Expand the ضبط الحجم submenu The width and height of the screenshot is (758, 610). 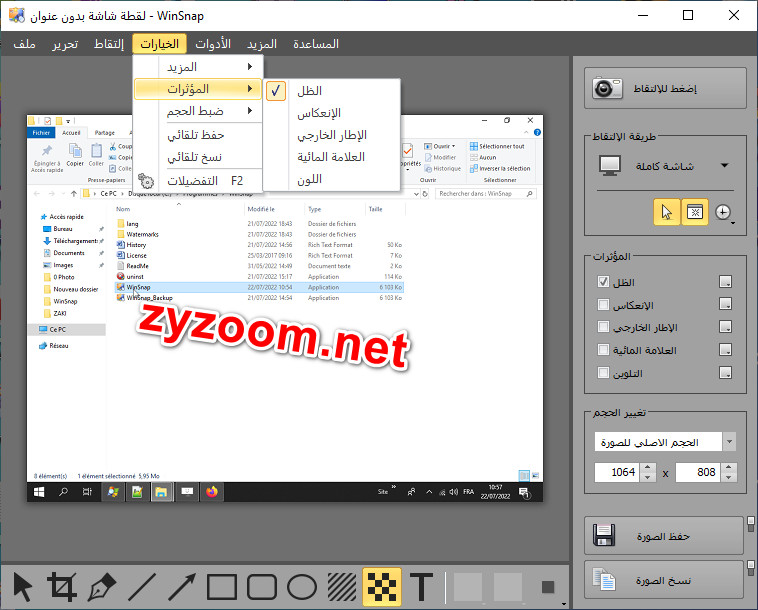(199, 111)
